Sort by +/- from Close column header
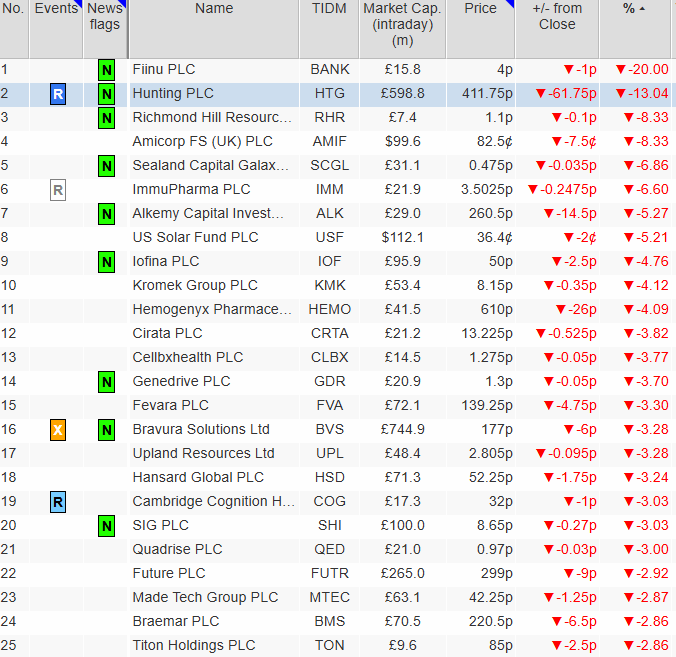This screenshot has height=657, width=676. 557,28
